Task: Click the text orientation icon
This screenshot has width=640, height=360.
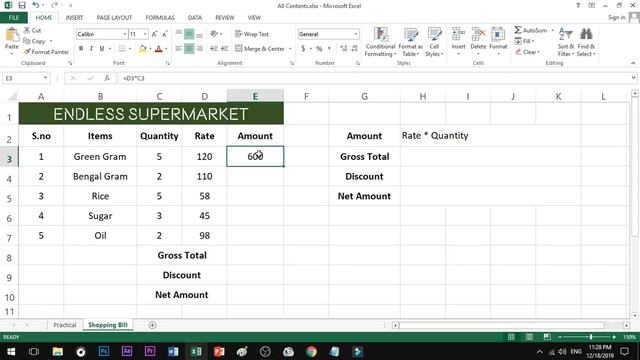Action: (x=214, y=34)
